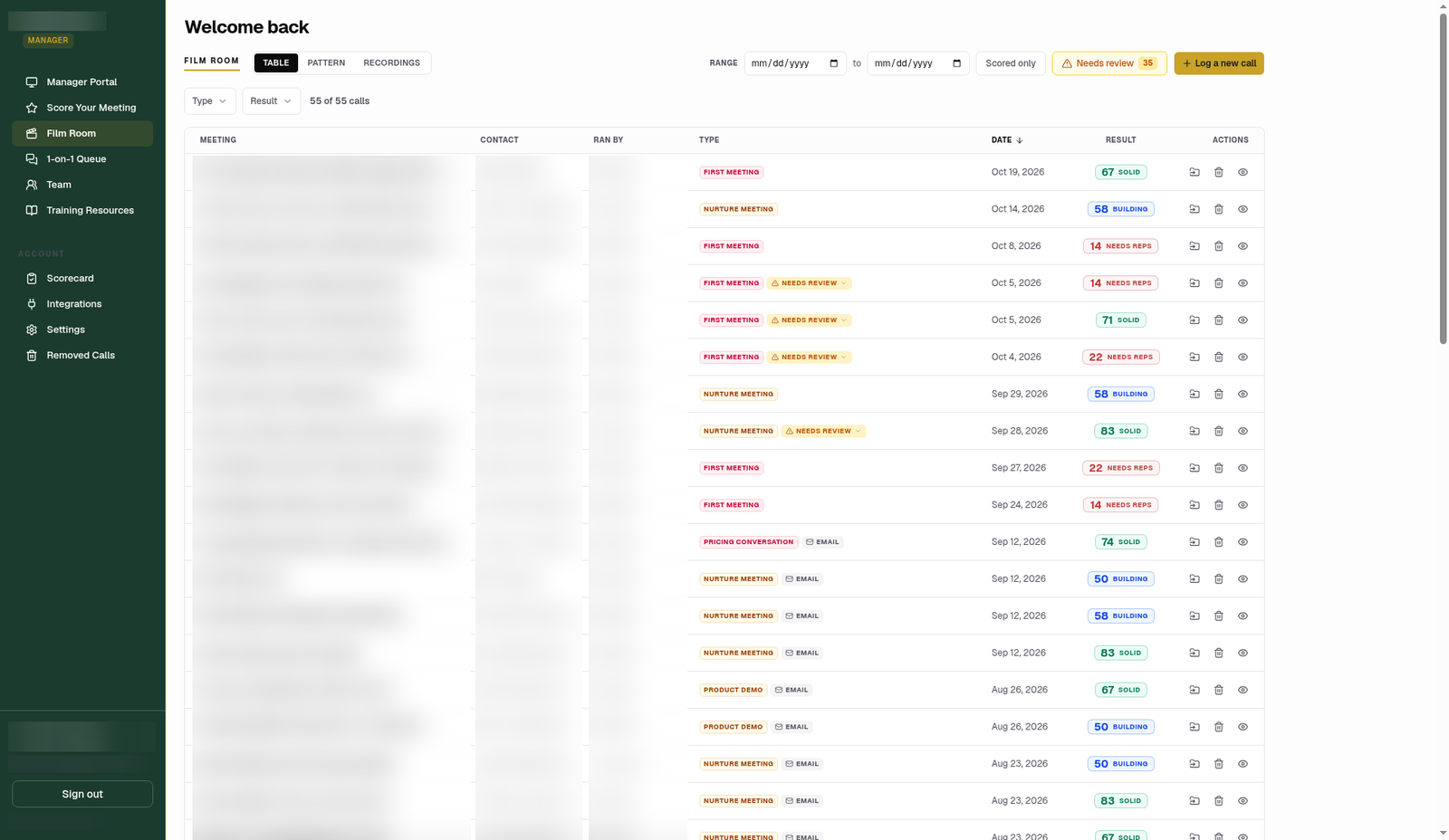
Task: Switch to the Recordings tab
Action: 392,63
